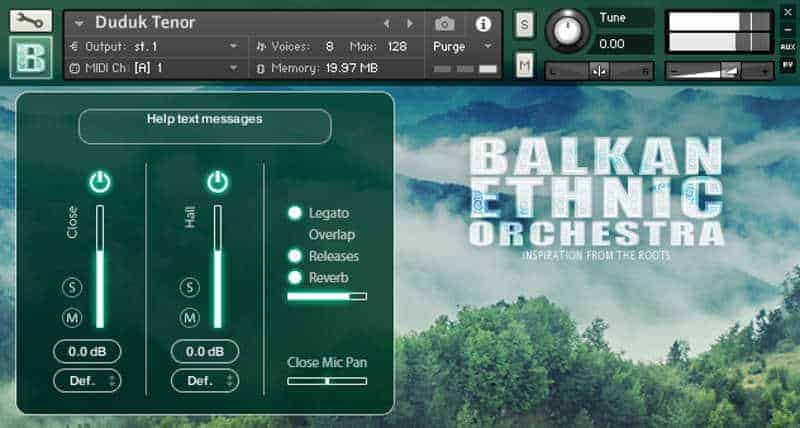Take a snapshot with the camera icon

pyautogui.click(x=445, y=24)
